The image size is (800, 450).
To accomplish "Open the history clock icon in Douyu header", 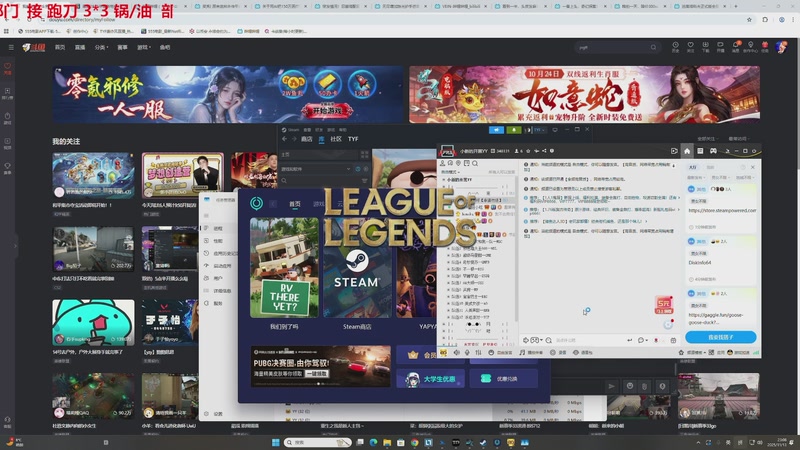I will [x=675, y=47].
